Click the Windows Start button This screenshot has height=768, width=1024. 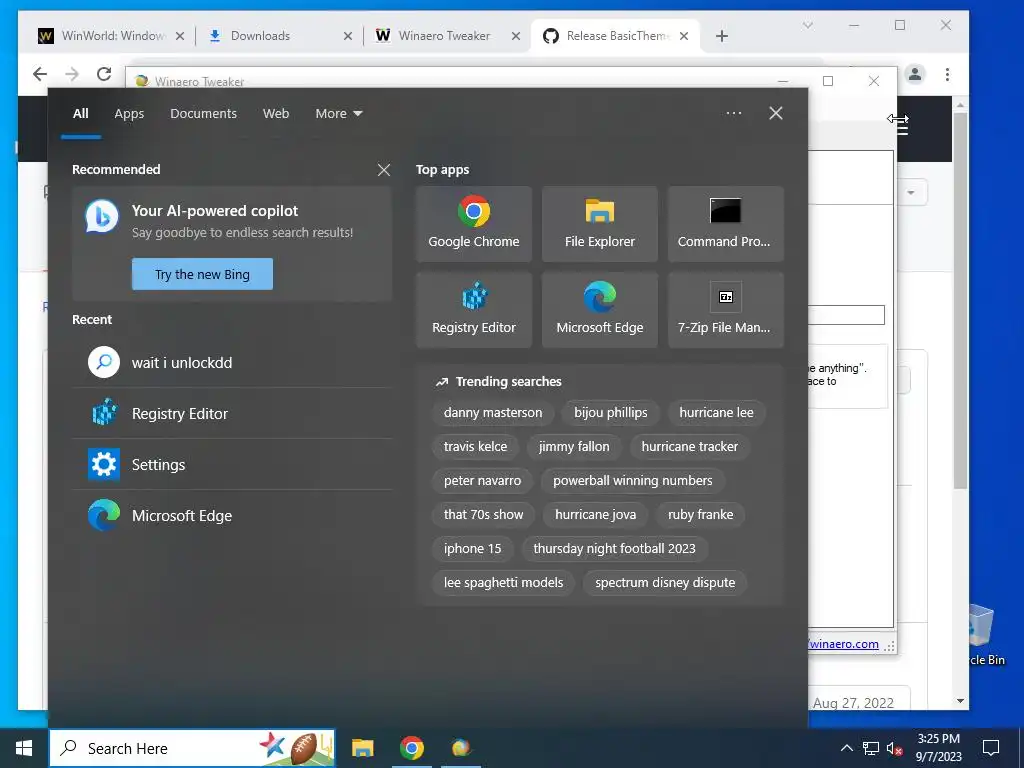coord(24,748)
